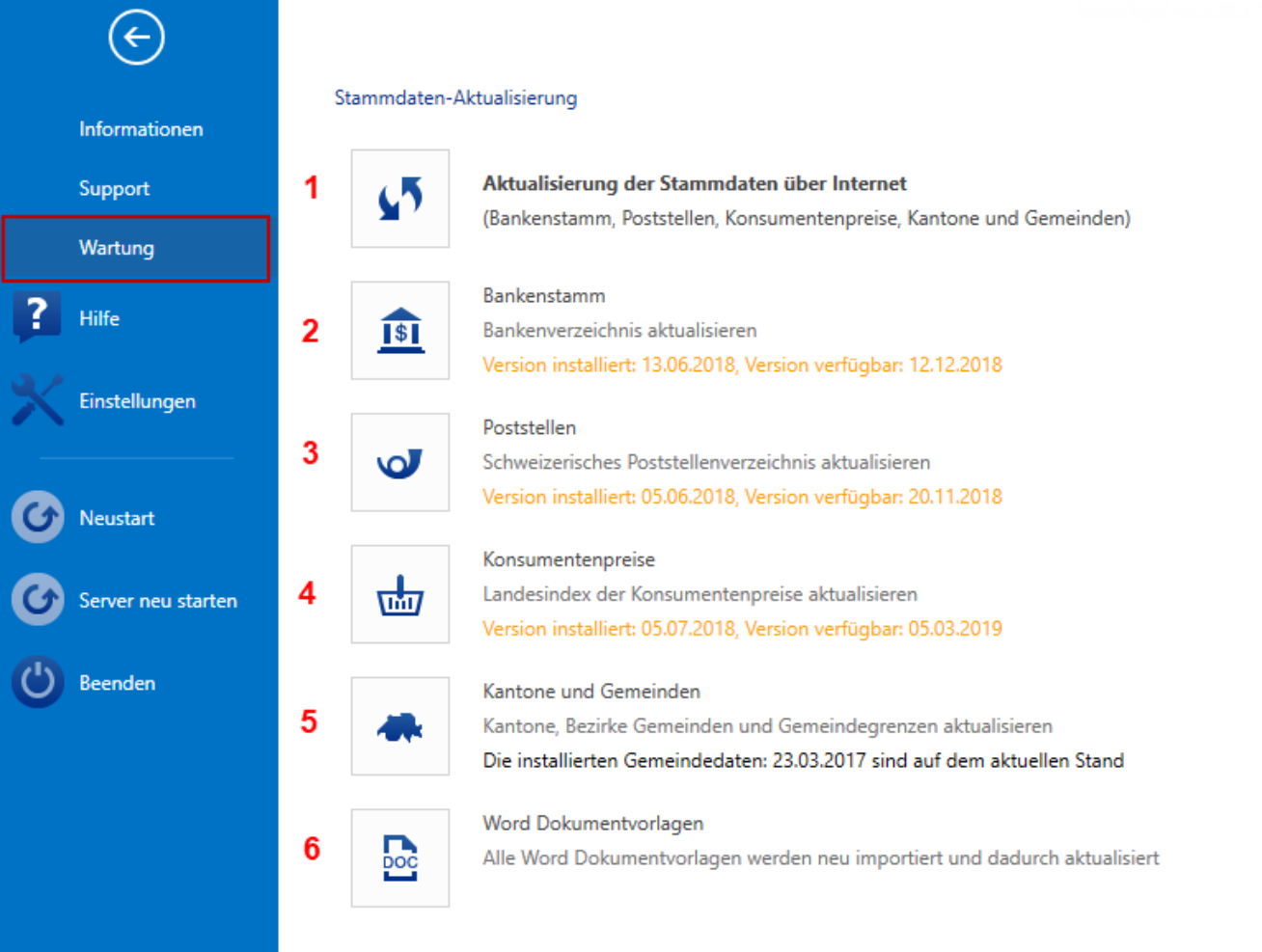The height and width of the screenshot is (952, 1262).
Task: Click the Poststellen version text '05.06.2018'
Action: [689, 497]
